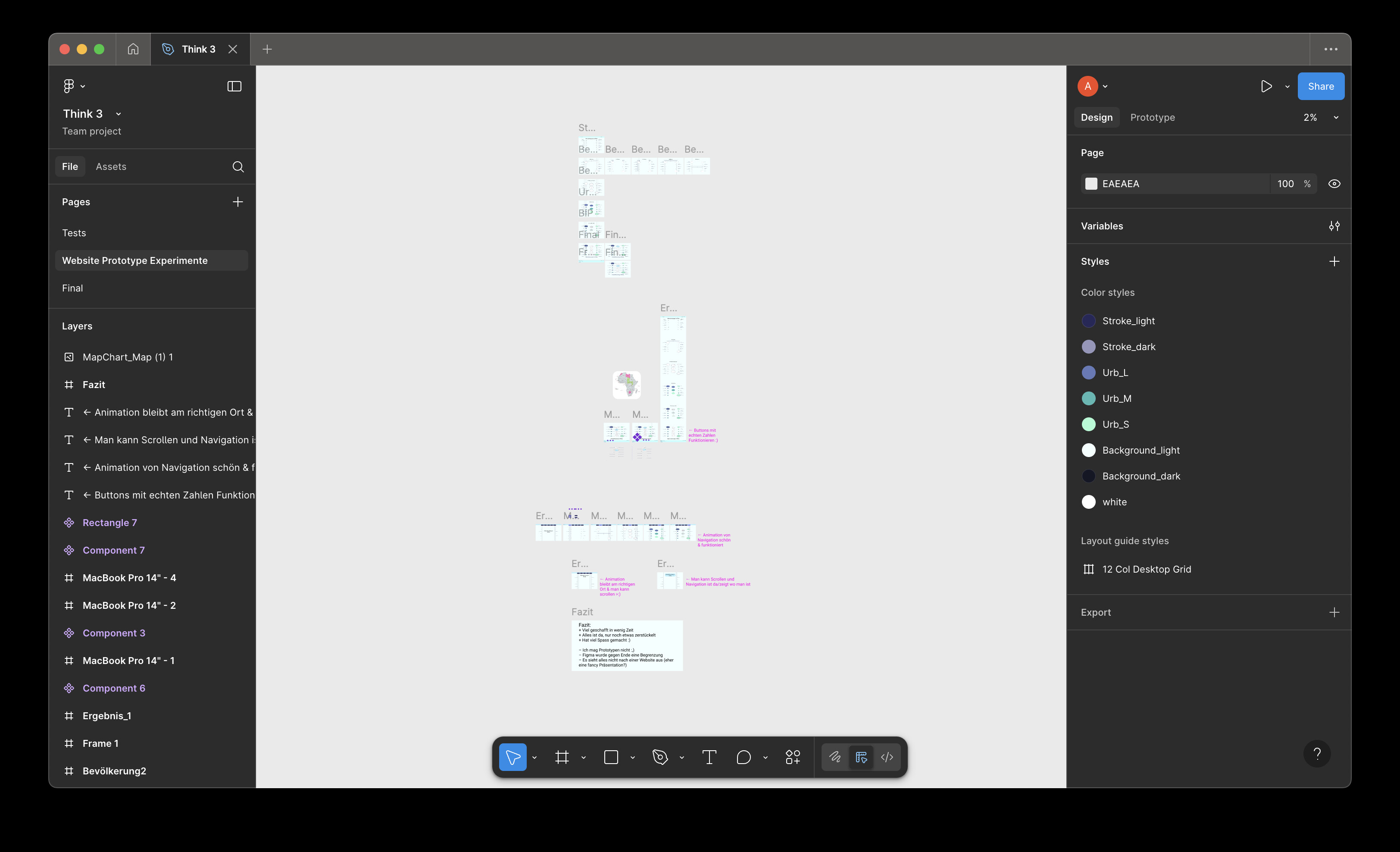Add a new style with plus
The width and height of the screenshot is (1400, 852).
(x=1334, y=261)
